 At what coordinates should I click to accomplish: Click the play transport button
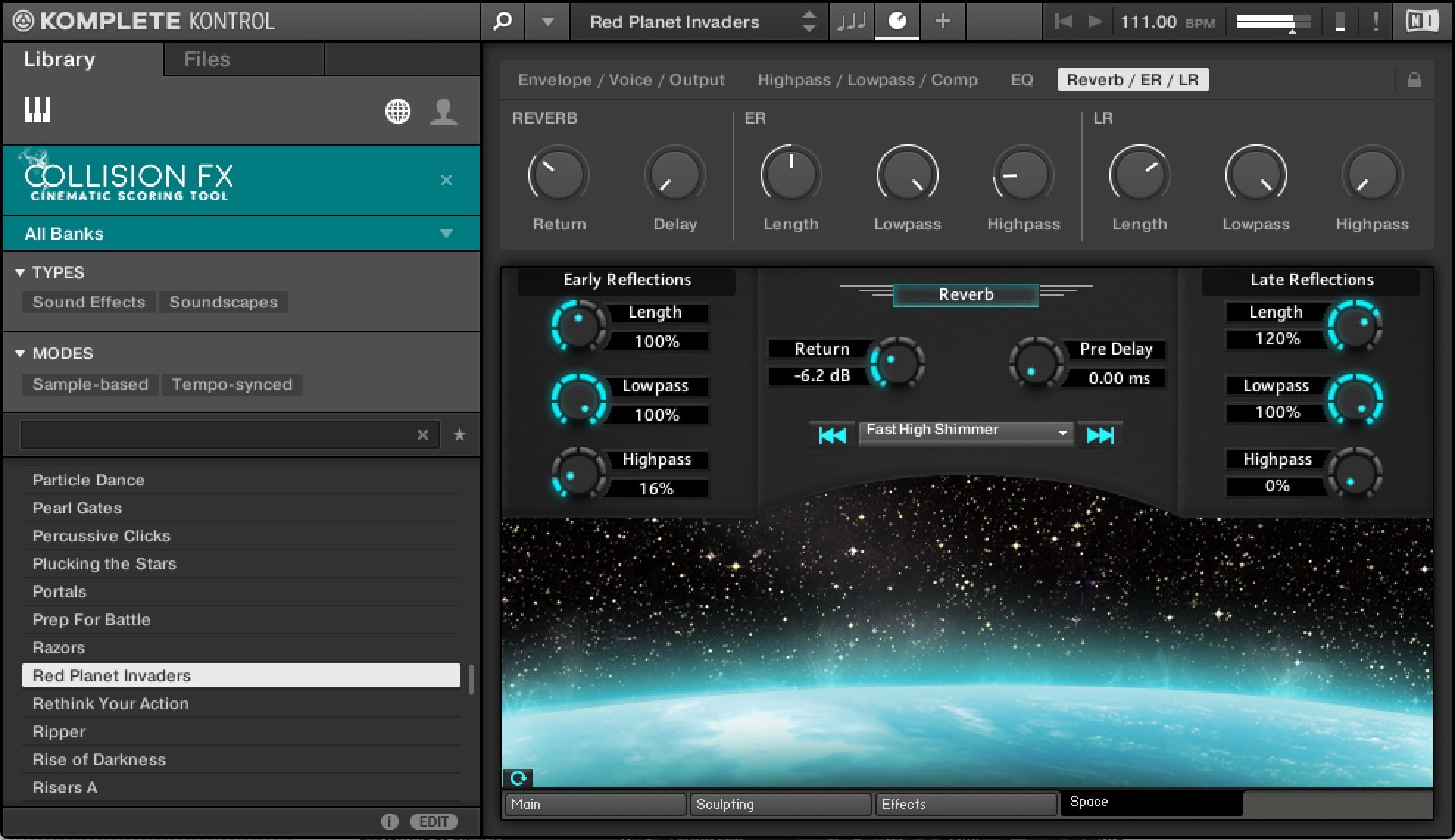click(x=1095, y=21)
